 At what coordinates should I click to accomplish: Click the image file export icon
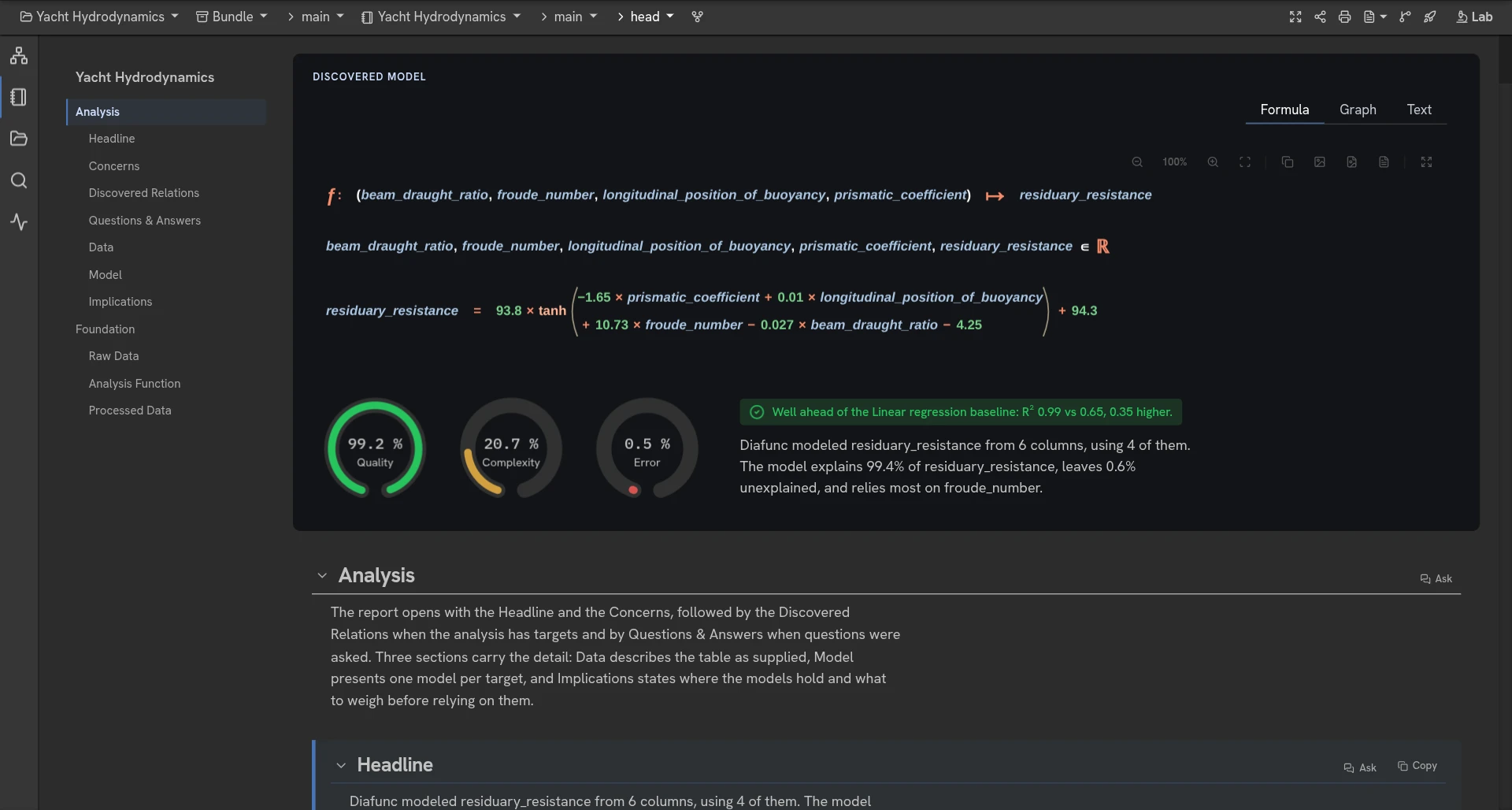tap(1351, 162)
